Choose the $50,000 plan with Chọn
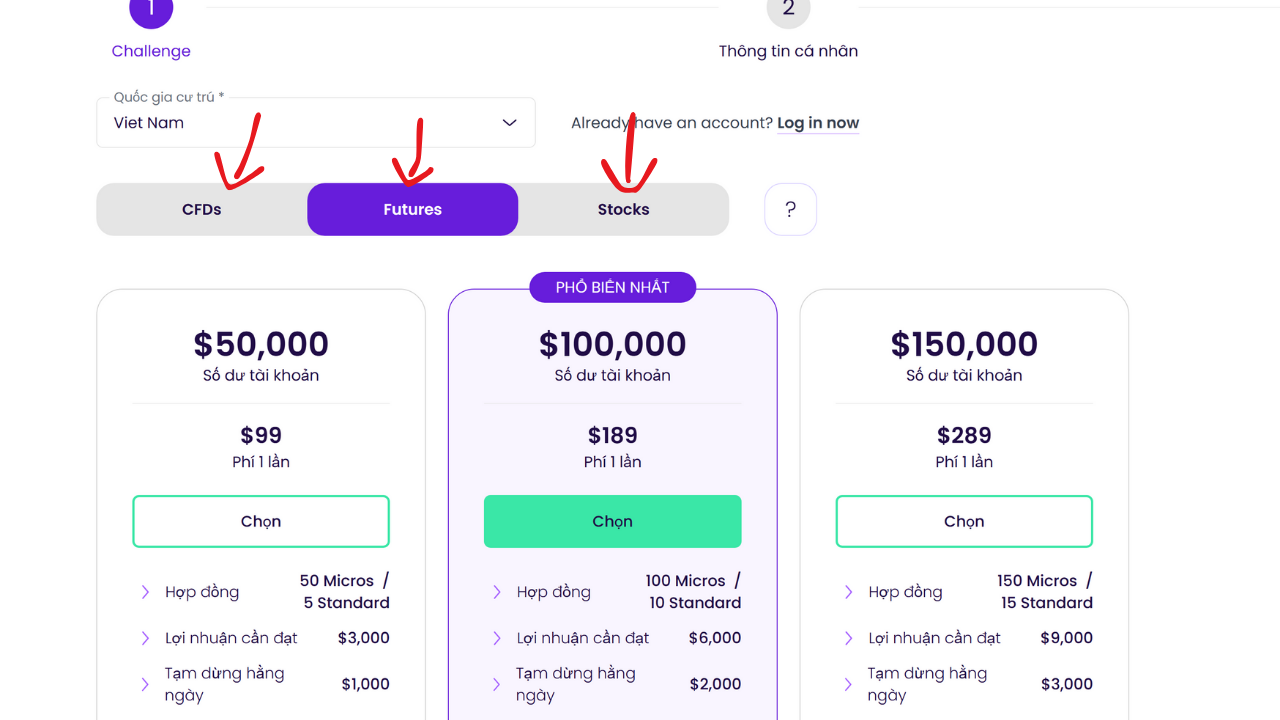The image size is (1280, 720). pyautogui.click(x=261, y=521)
